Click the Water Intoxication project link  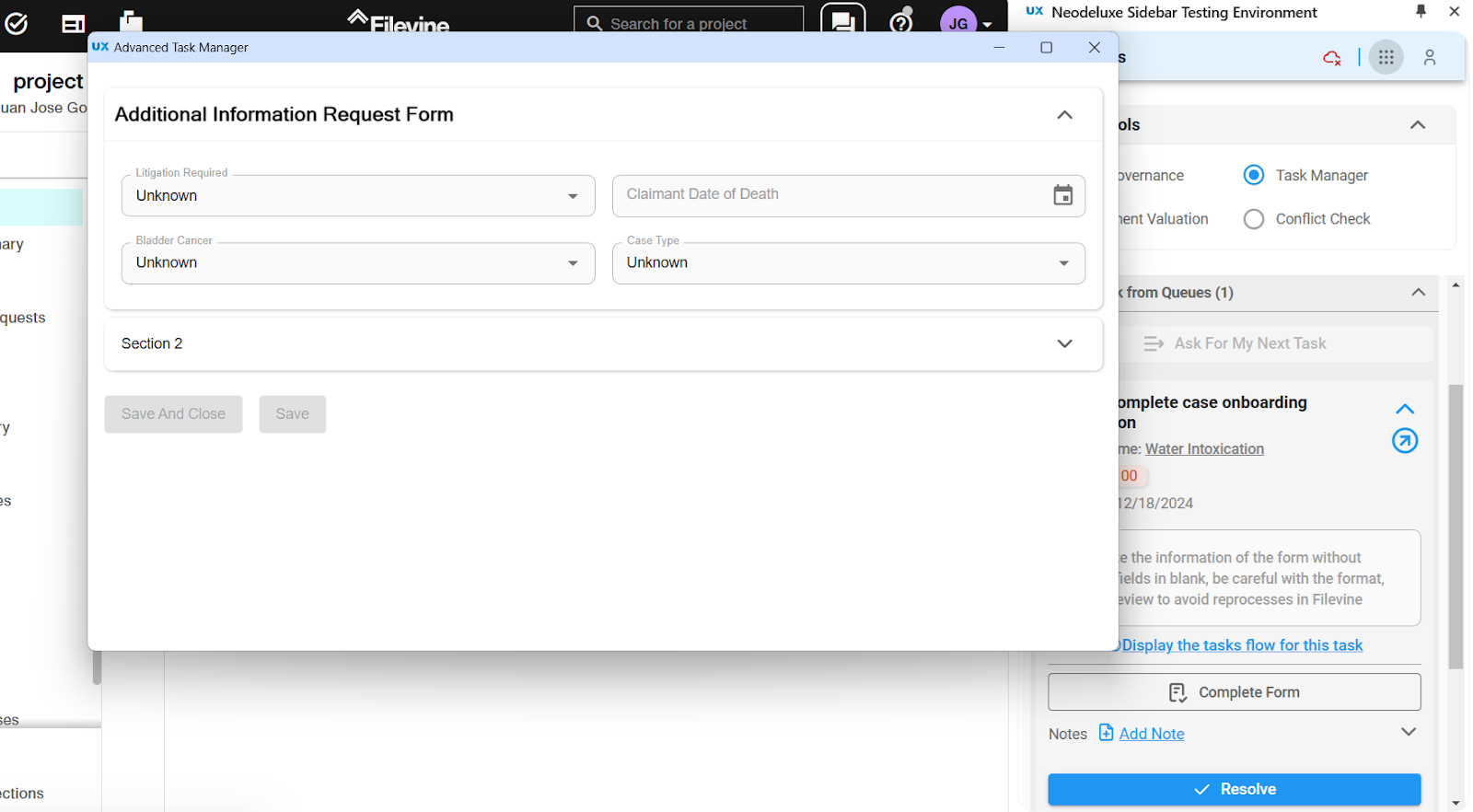point(1204,449)
